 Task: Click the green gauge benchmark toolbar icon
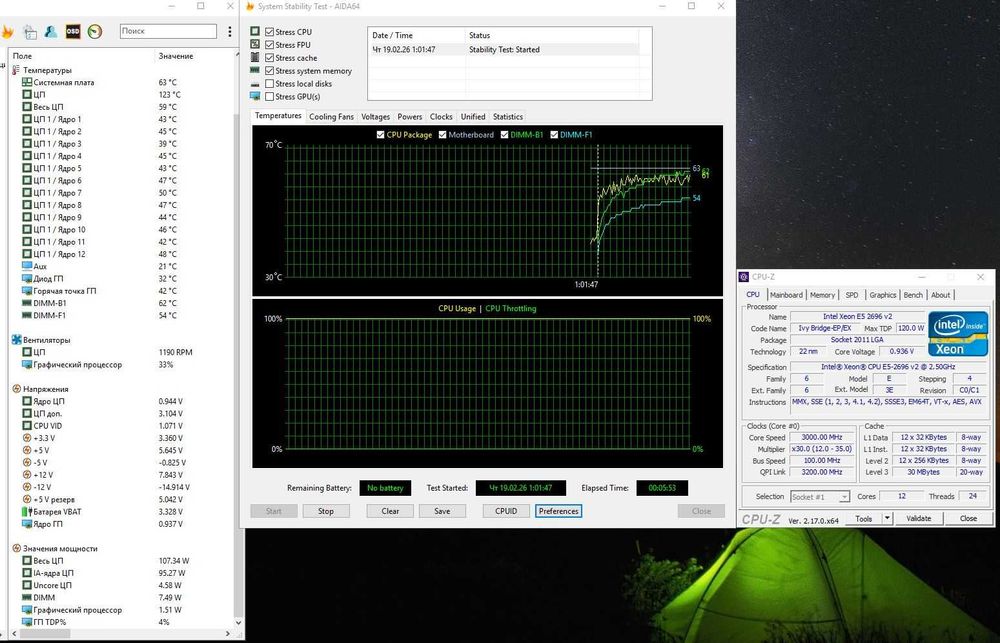point(95,31)
